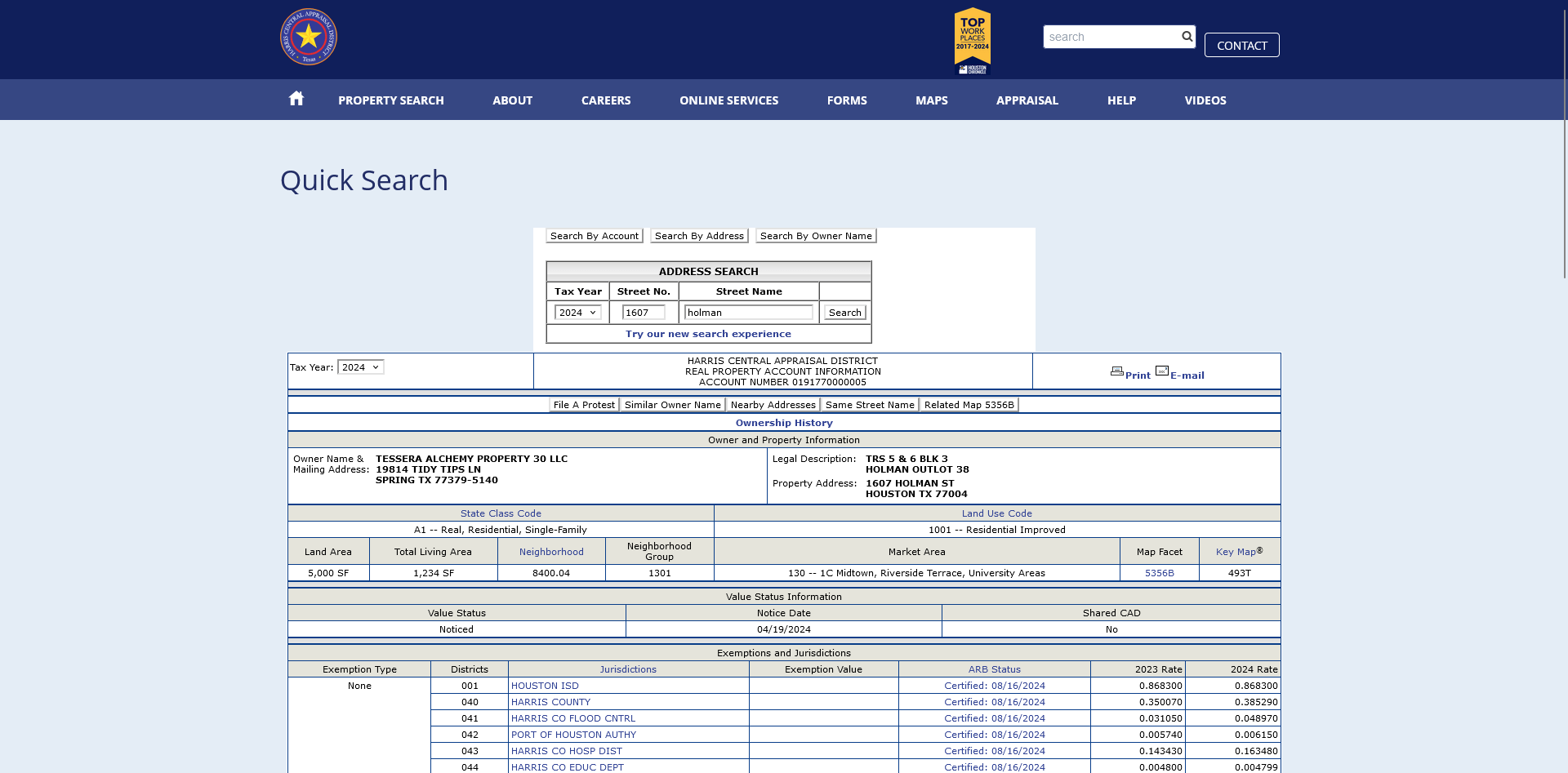Open the ABOUT menu
The width and height of the screenshot is (1568, 773).
512,100
